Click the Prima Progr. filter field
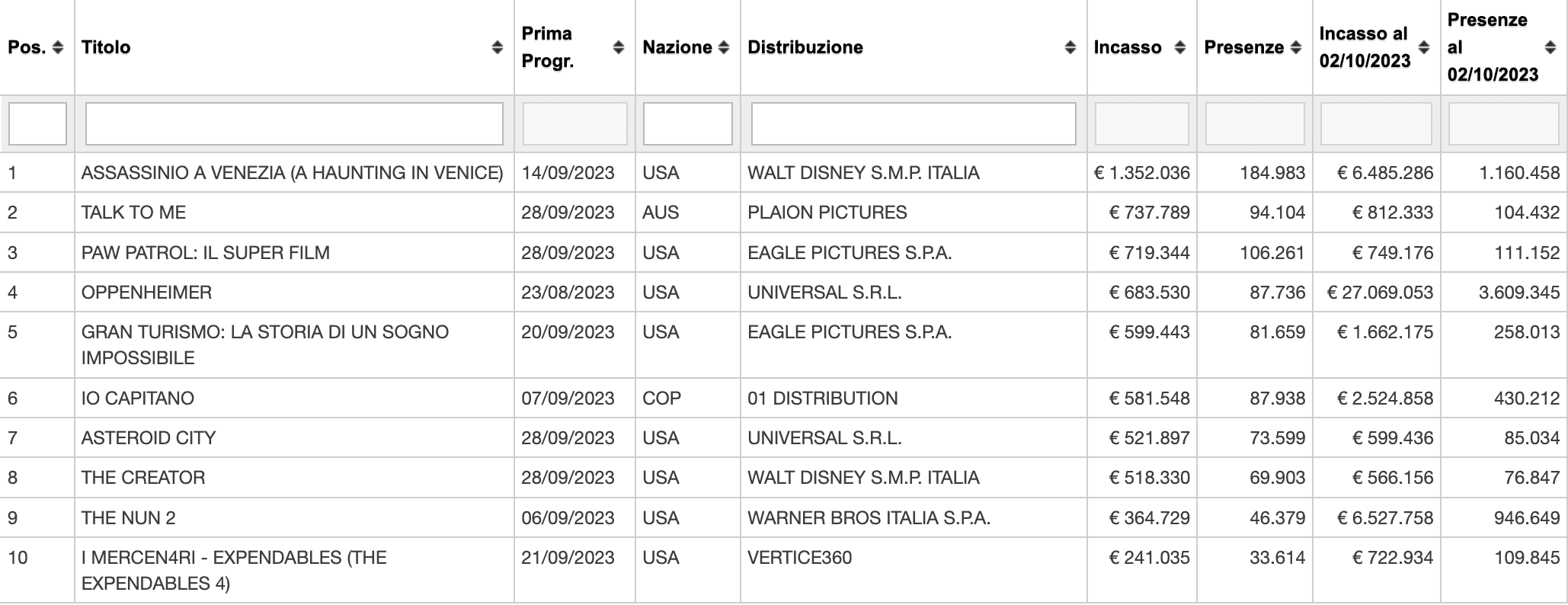This screenshot has width=1568, height=605. [575, 123]
